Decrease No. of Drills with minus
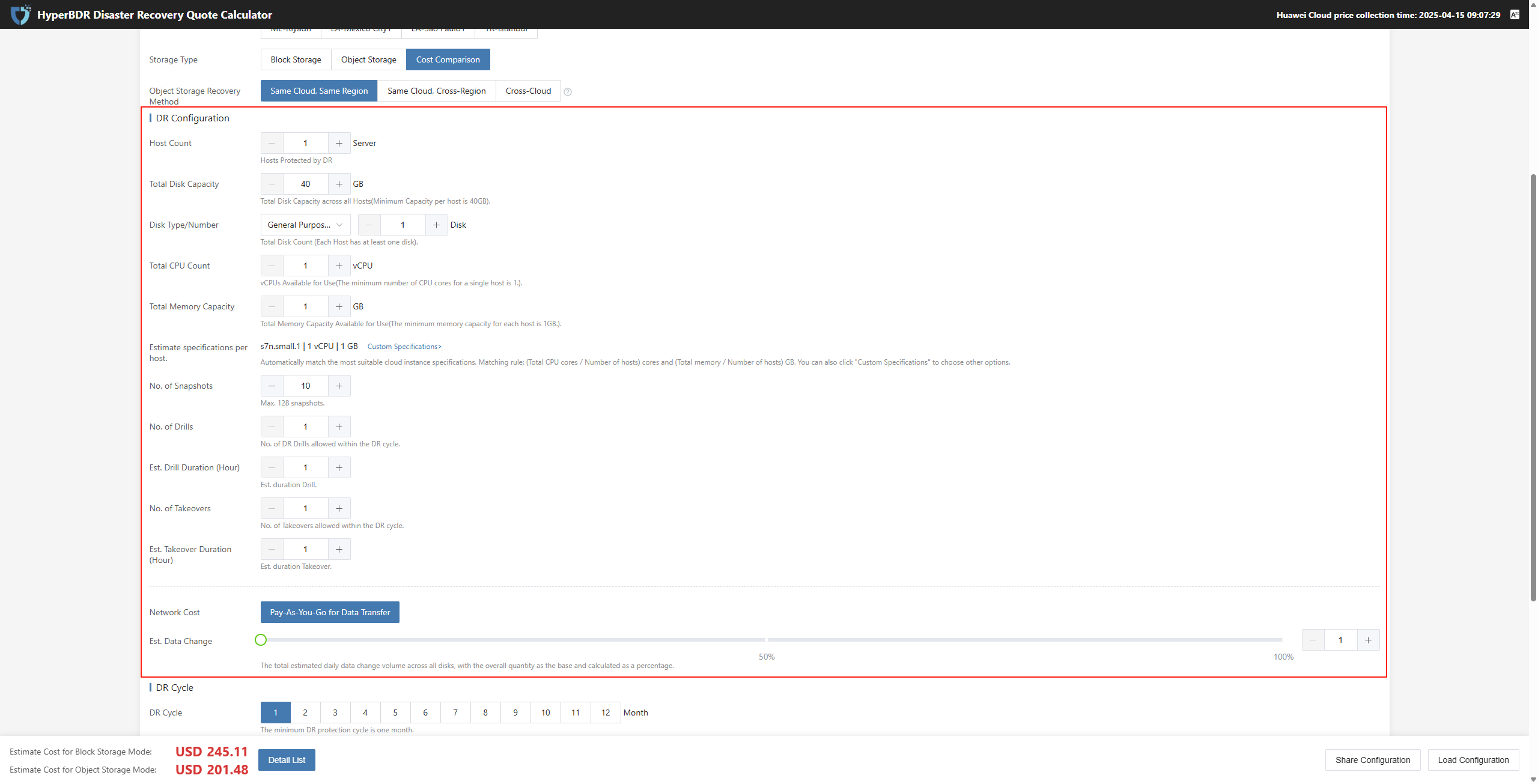This screenshot has width=1538, height=784. pos(272,427)
